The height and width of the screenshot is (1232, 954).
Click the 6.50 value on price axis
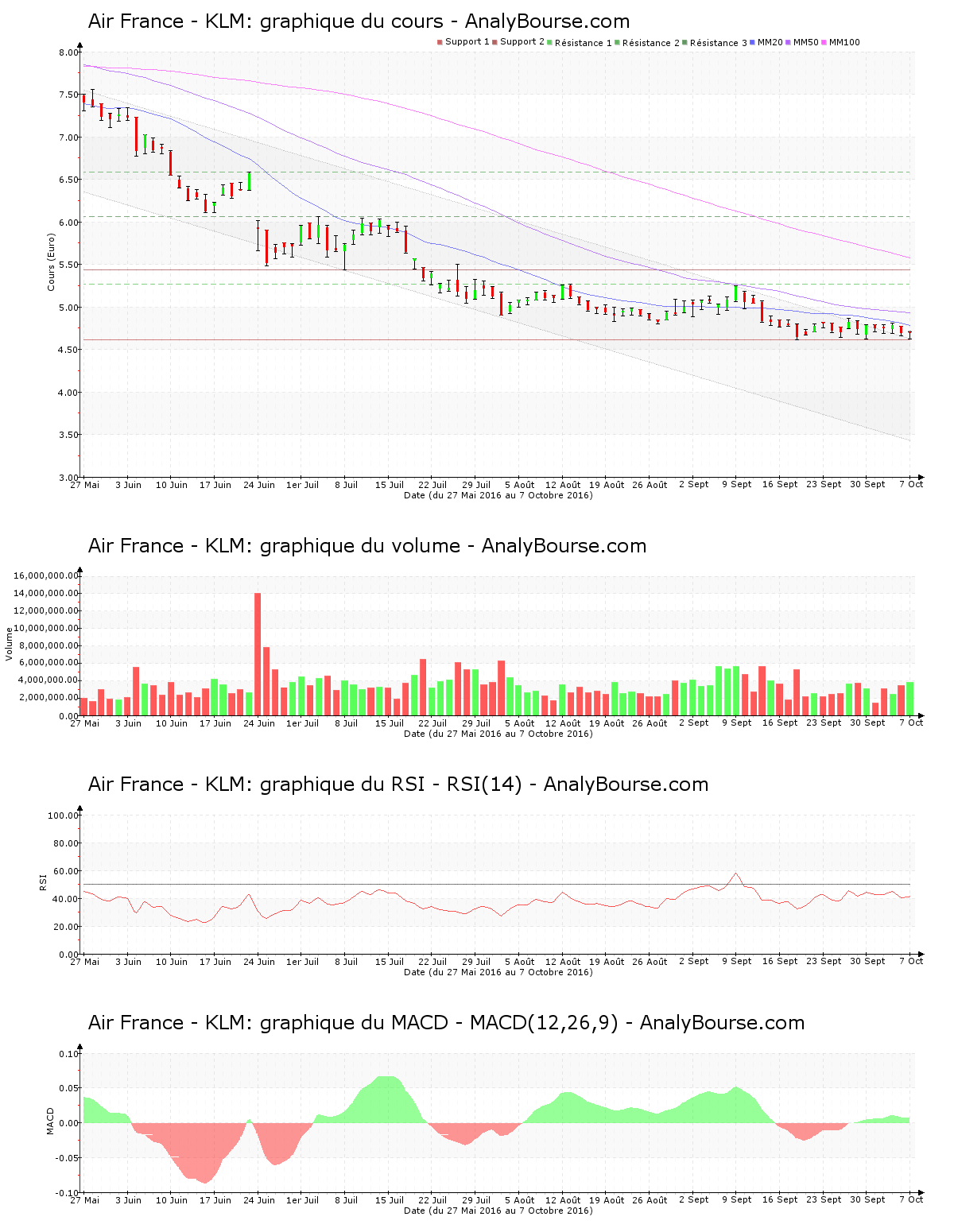click(68, 180)
